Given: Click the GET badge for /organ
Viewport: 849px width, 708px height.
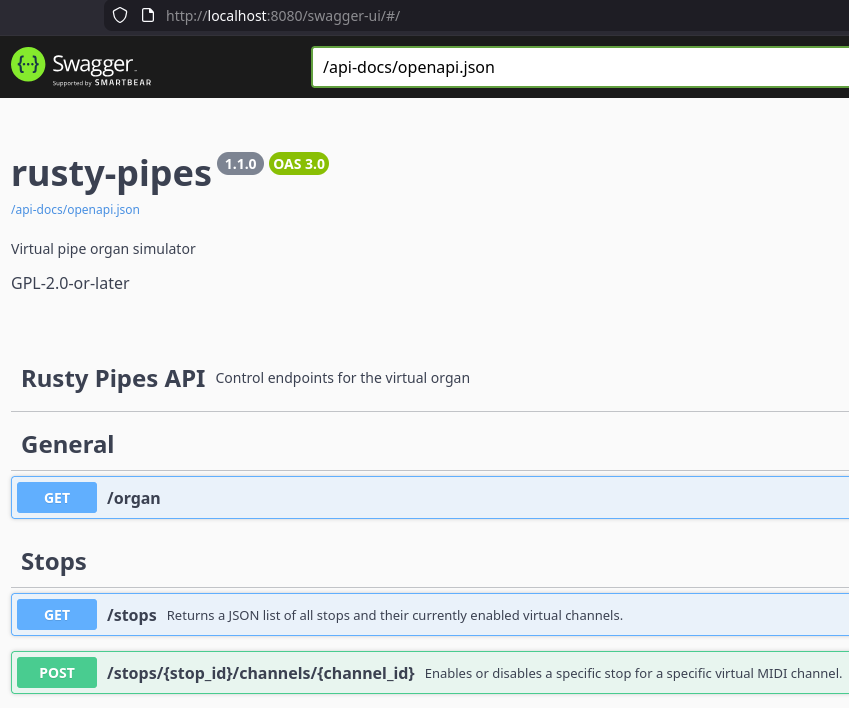Looking at the screenshot, I should click(x=57, y=498).
